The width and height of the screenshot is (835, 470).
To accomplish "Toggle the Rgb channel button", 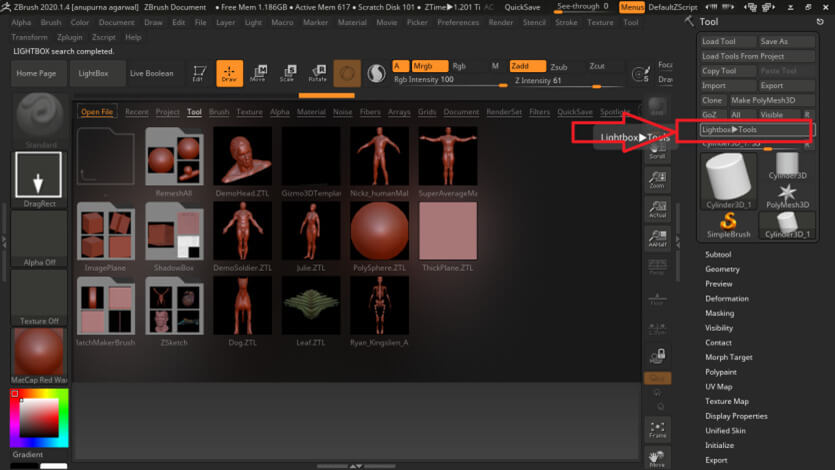I will click(x=460, y=66).
